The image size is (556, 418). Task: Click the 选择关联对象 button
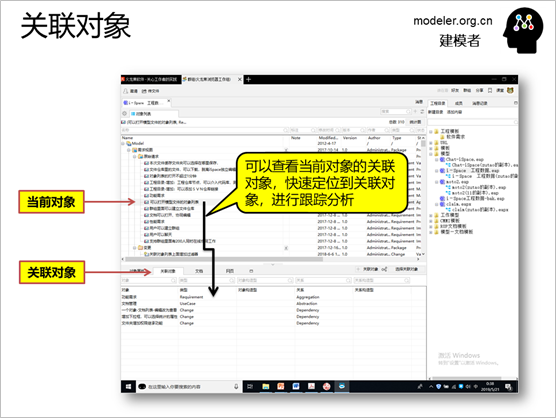(406, 269)
